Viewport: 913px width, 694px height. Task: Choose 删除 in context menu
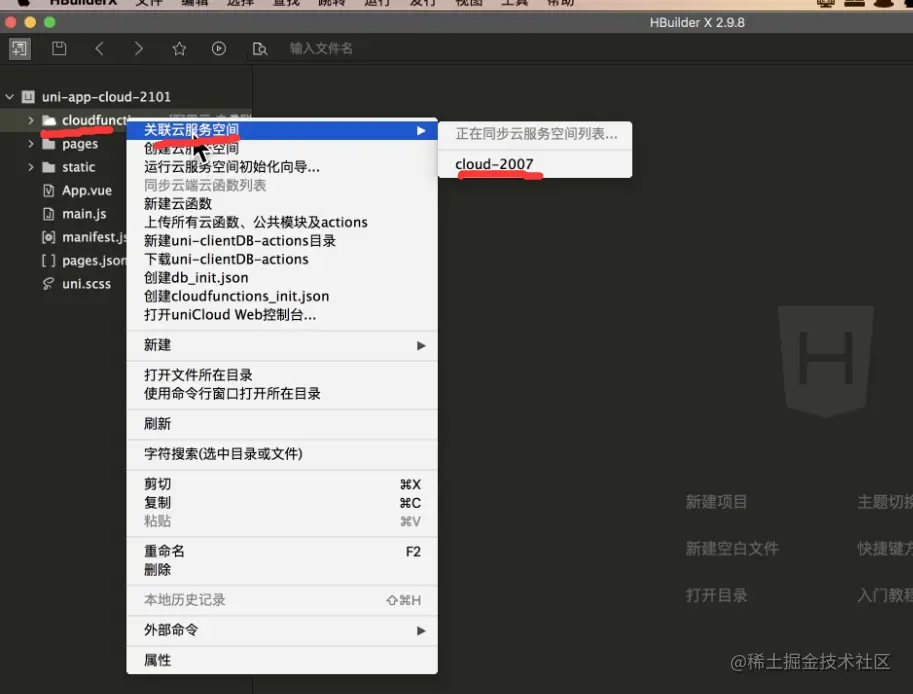pyautogui.click(x=282, y=569)
